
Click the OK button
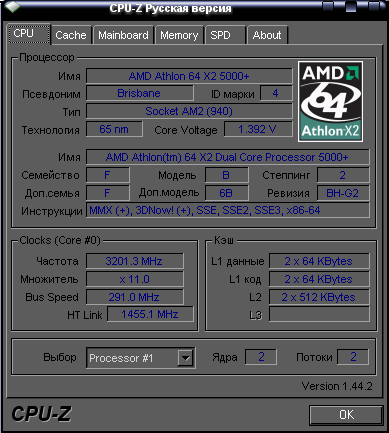346,415
